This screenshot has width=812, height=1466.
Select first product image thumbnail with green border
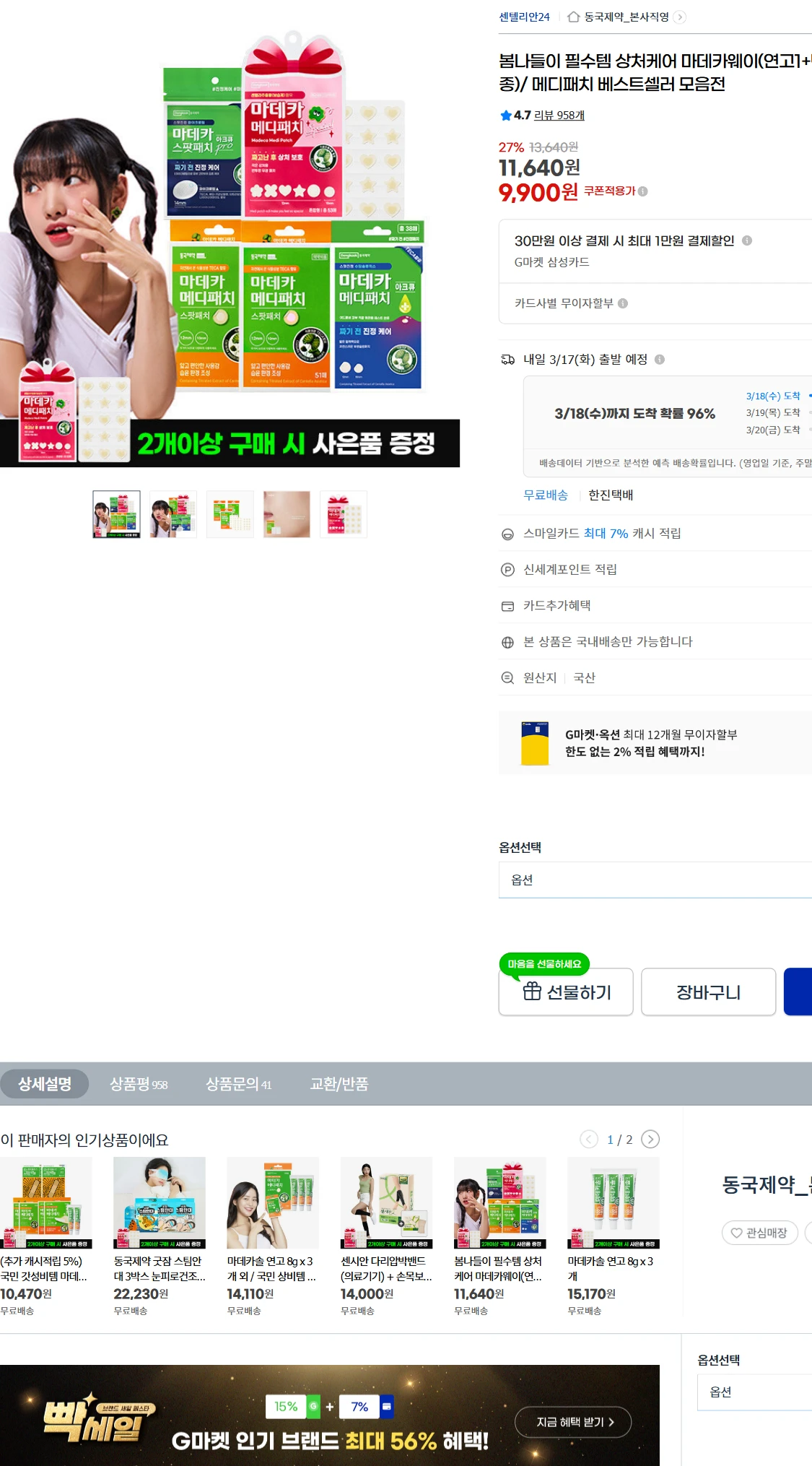[x=116, y=514]
